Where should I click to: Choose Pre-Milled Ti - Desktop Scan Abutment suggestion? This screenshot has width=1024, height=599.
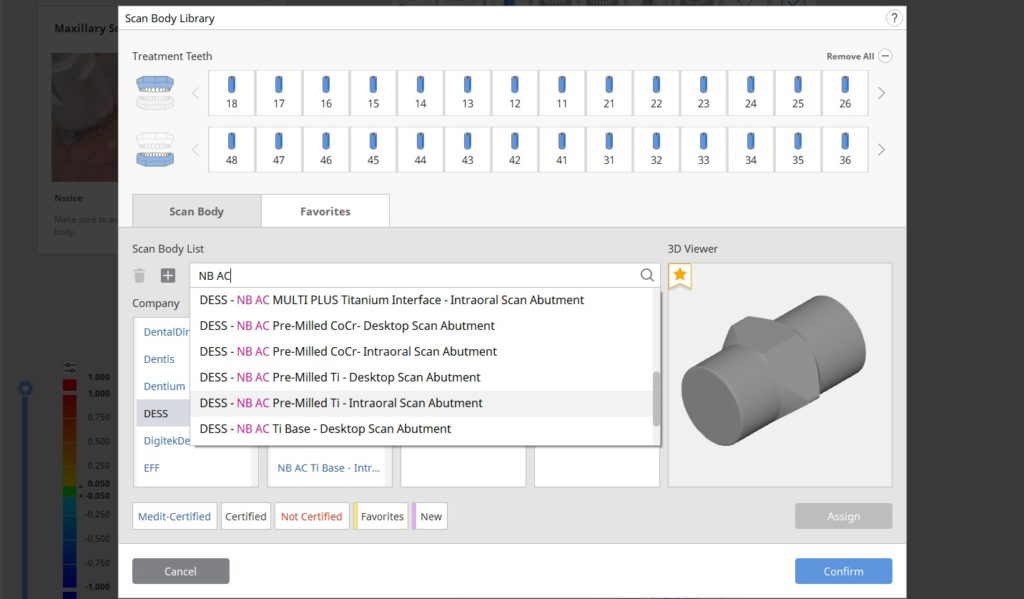click(422, 377)
